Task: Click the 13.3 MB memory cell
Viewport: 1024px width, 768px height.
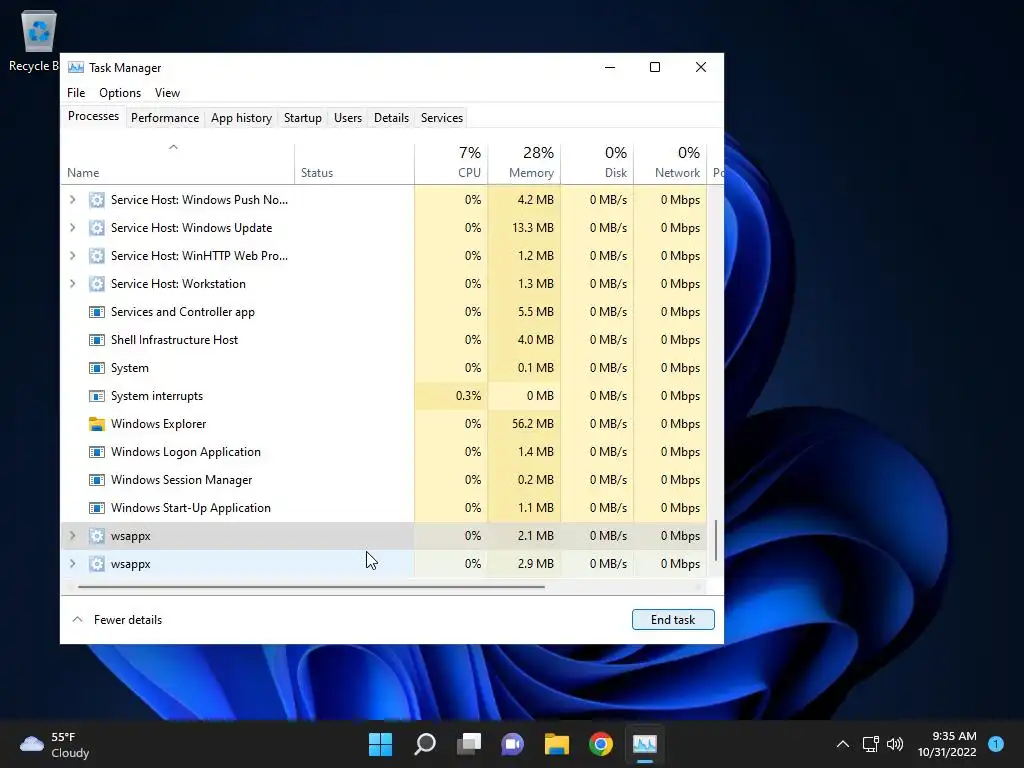Action: click(524, 228)
